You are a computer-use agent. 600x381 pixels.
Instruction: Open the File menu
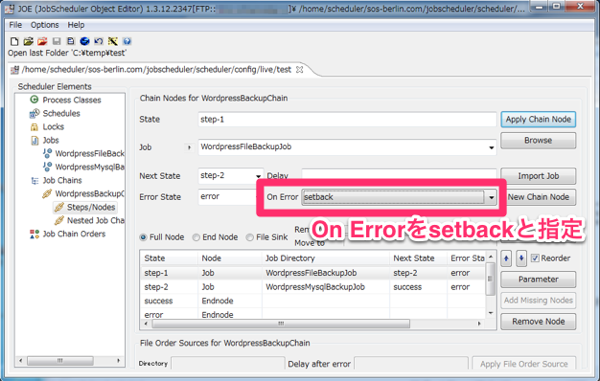(x=15, y=25)
